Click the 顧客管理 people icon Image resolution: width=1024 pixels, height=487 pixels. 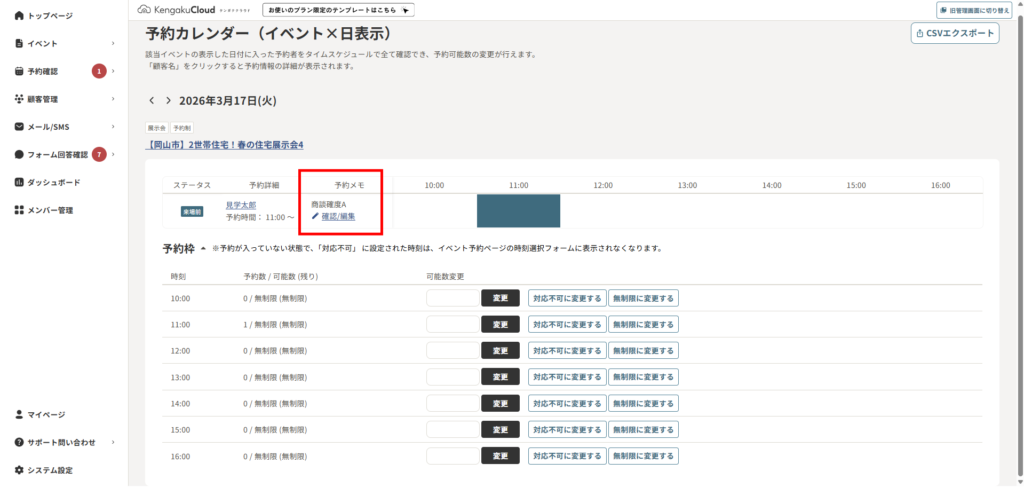coord(19,99)
